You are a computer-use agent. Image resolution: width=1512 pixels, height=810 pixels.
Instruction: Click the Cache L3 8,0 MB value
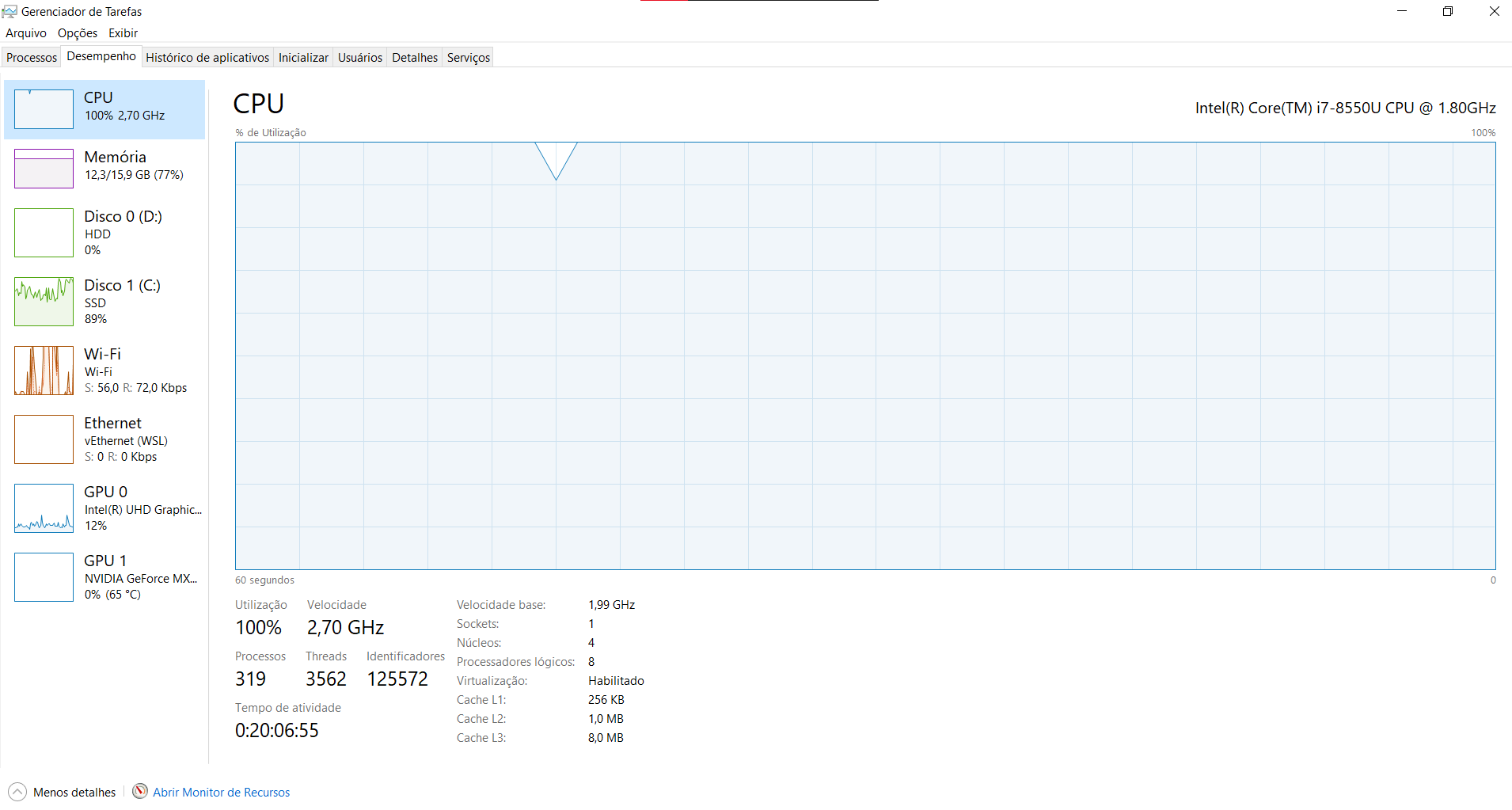[x=606, y=738]
